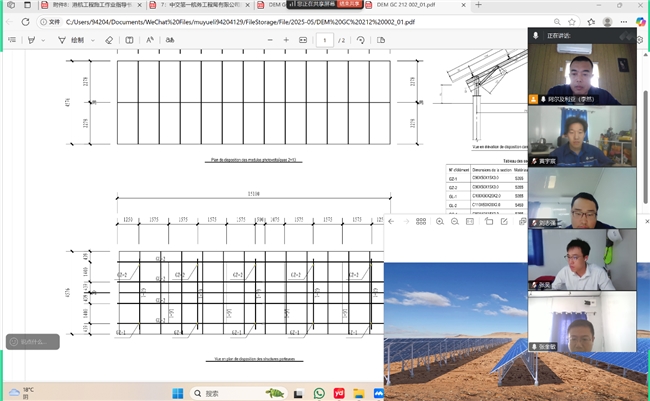Switch to the 中交第一航务工程局 tab

coord(200,5)
